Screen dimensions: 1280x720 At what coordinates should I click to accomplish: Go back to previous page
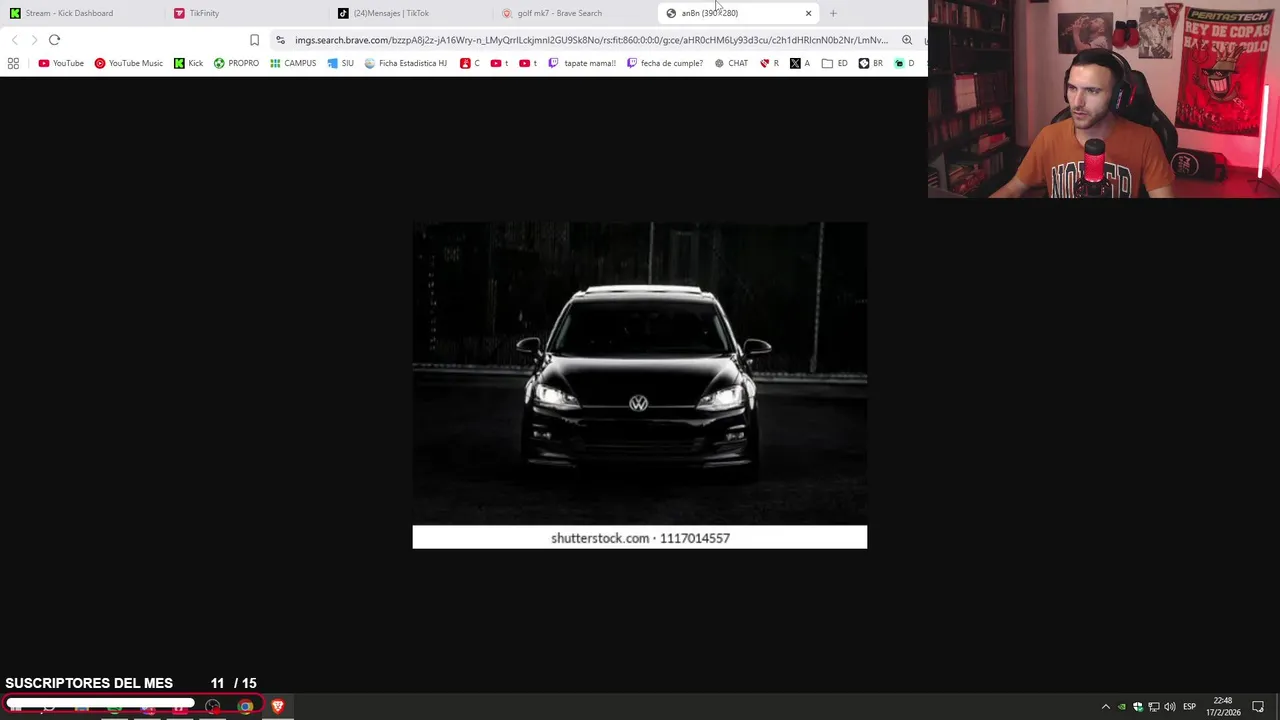14,40
